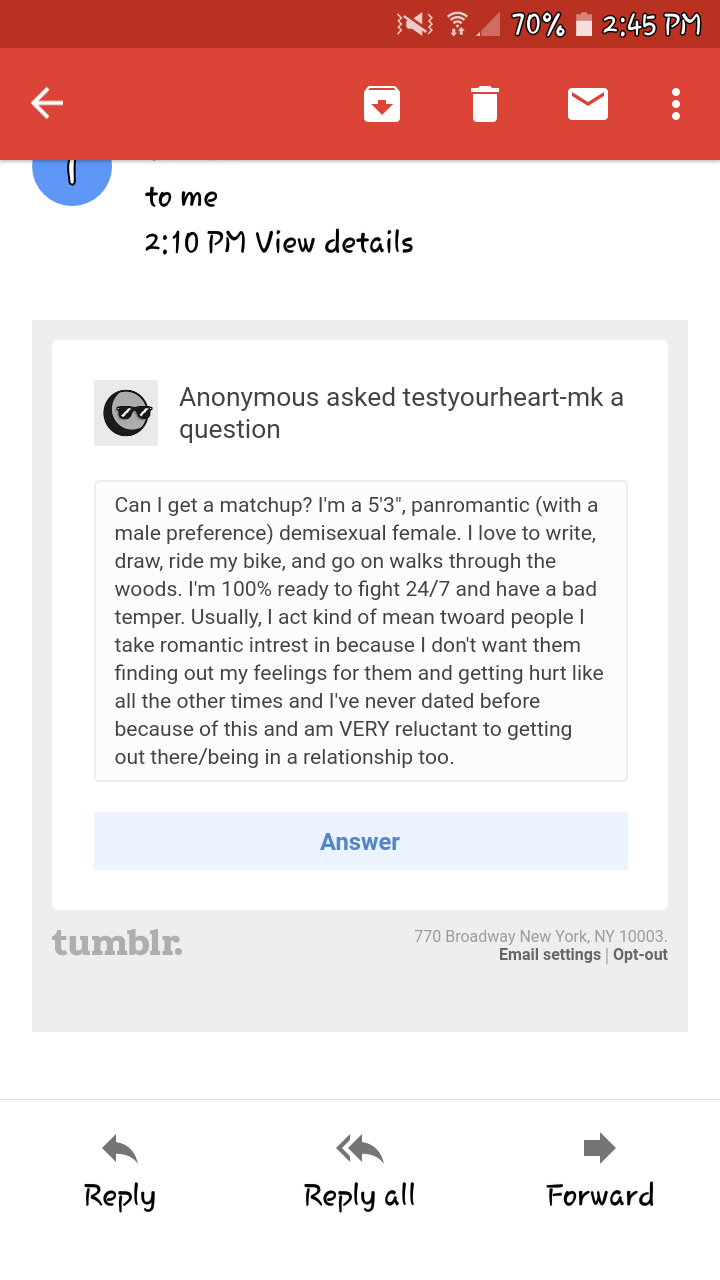Tap the Forward arrow icon
This screenshot has height=1280, width=720.
click(x=599, y=1148)
